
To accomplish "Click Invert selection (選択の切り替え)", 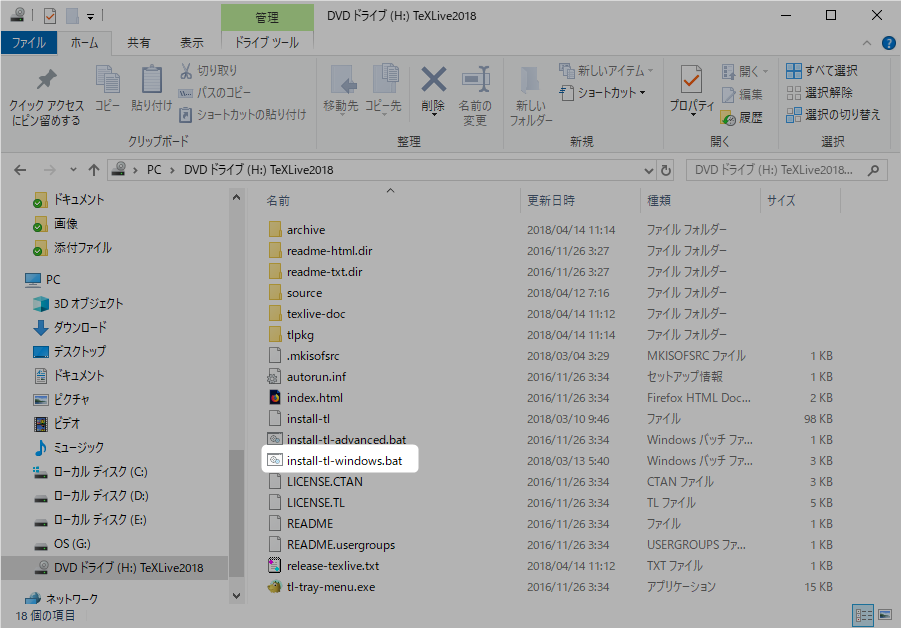I will coord(833,114).
